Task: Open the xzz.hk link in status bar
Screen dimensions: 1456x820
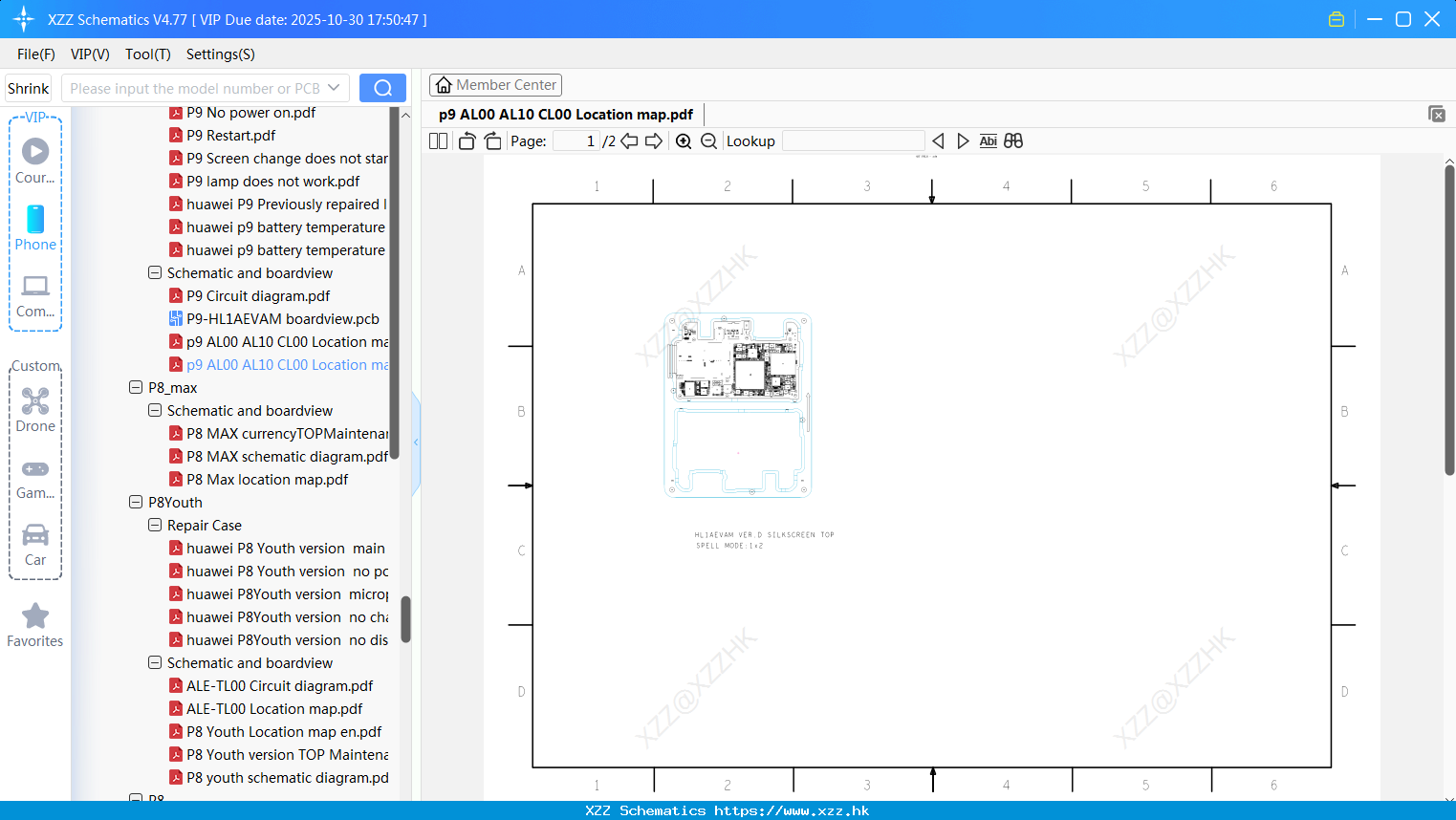Action: [x=792, y=810]
